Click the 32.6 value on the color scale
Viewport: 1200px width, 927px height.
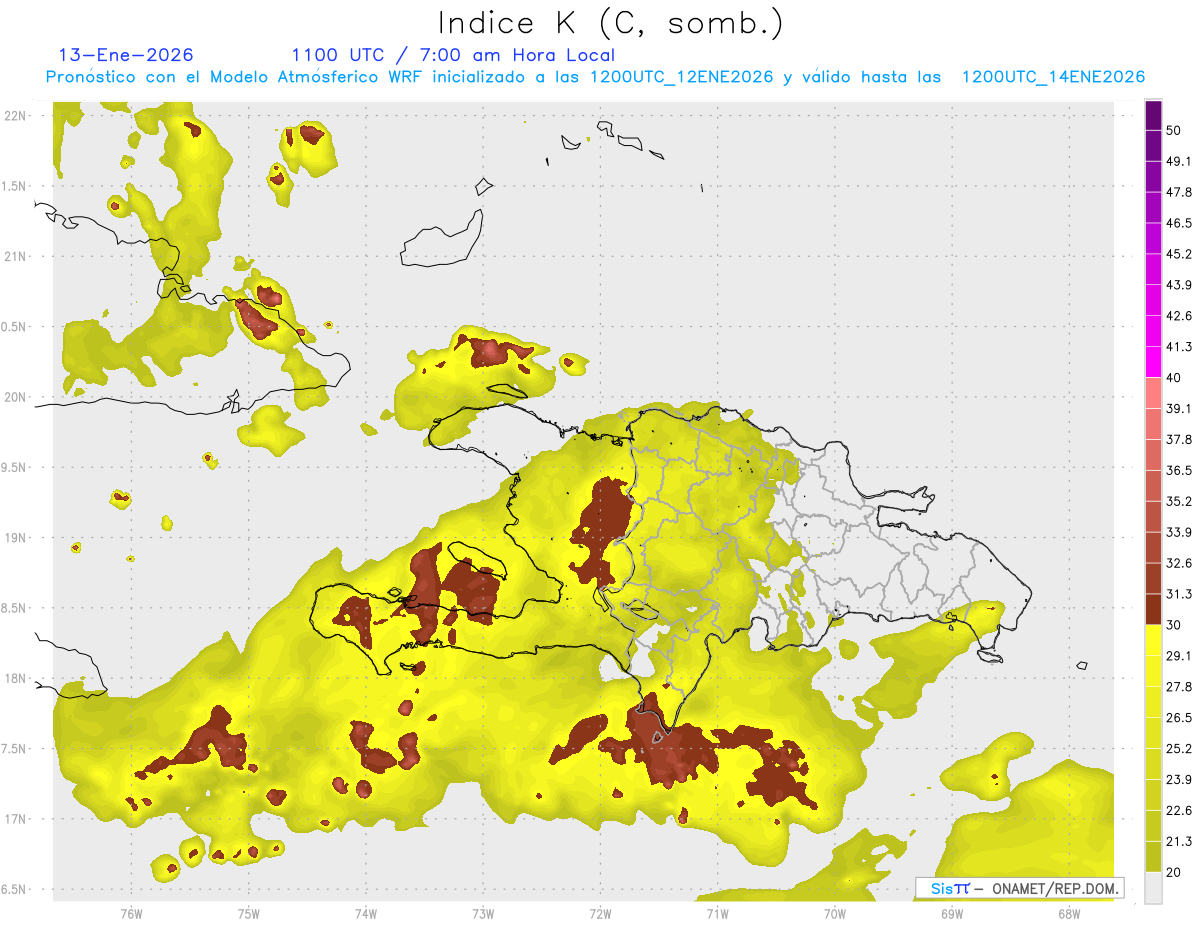pos(1179,563)
